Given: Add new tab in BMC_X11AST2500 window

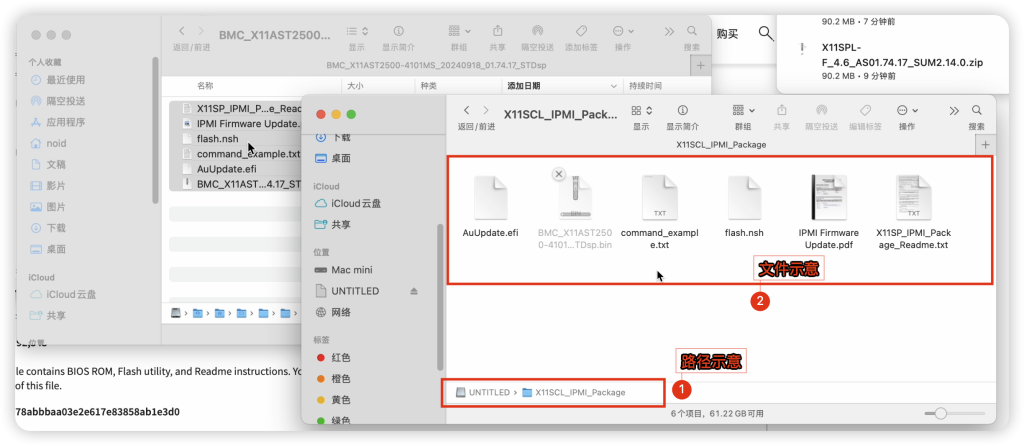Looking at the screenshot, I should (x=700, y=65).
